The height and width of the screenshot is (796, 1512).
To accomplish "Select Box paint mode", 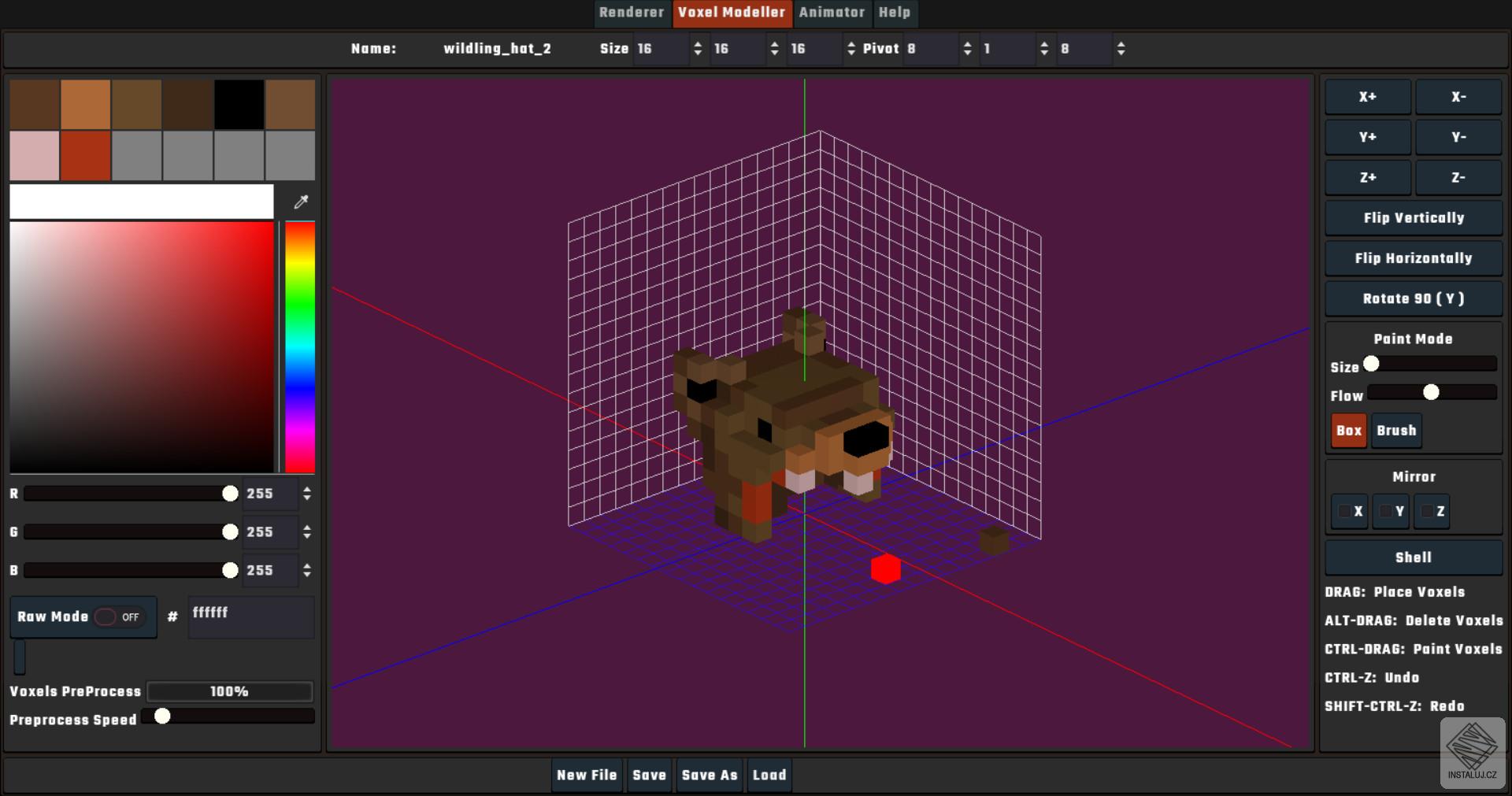I will pos(1348,431).
